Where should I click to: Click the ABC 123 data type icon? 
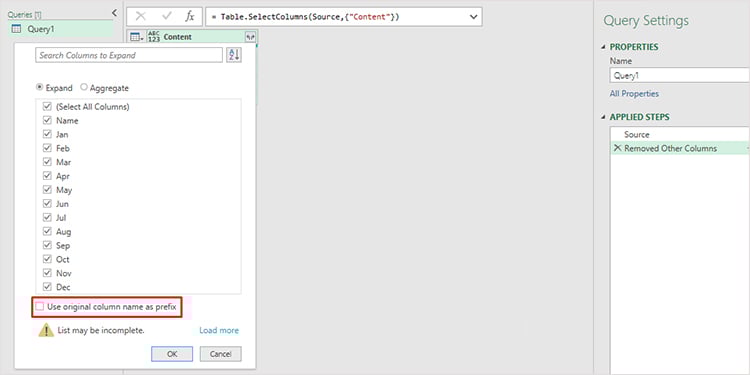154,37
